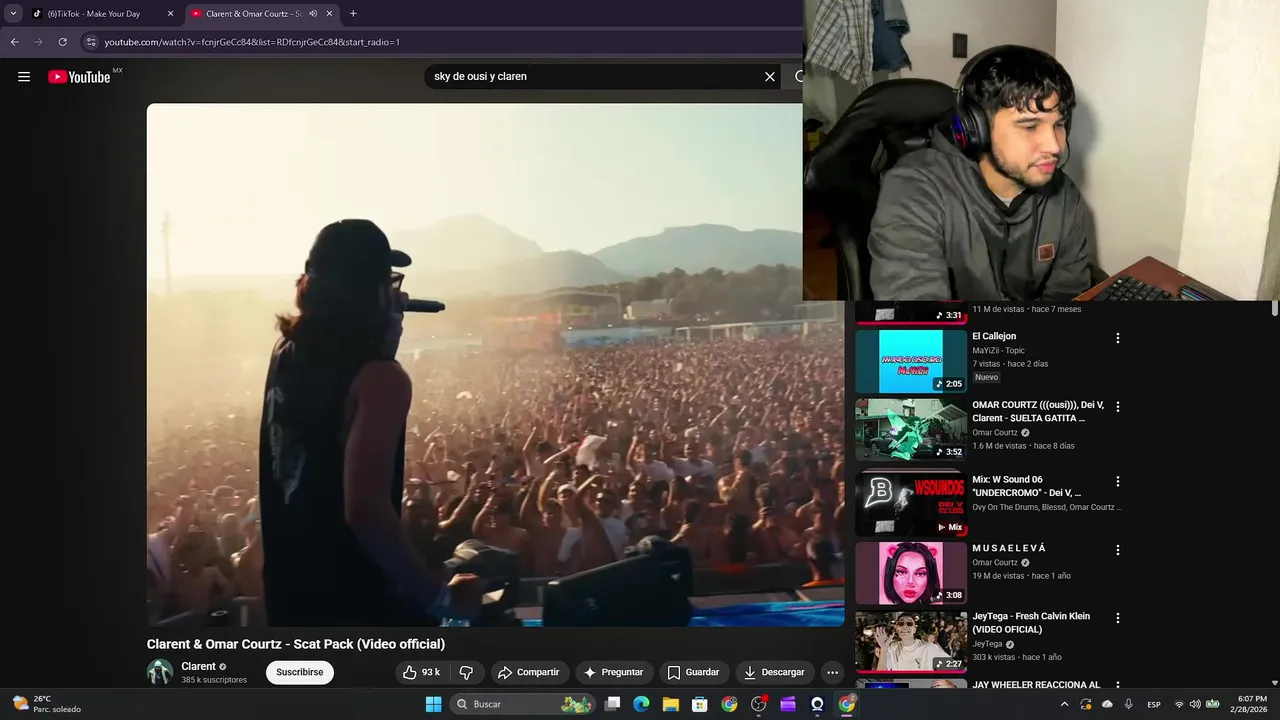Open options menu for Mix W Sound 06

(1118, 481)
